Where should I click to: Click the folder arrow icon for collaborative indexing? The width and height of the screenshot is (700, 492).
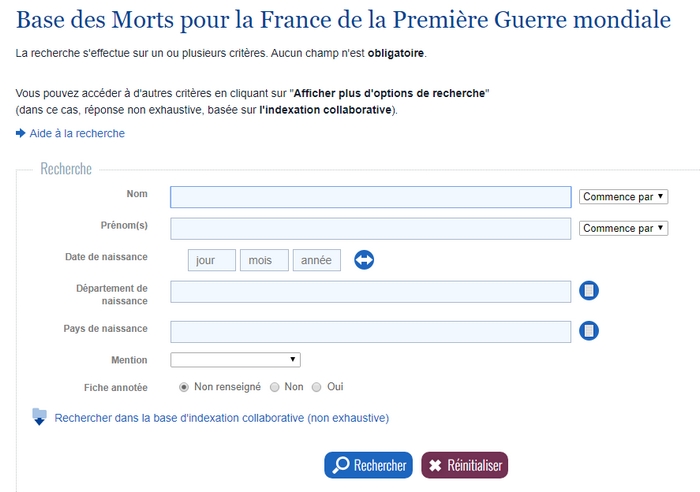[39, 417]
